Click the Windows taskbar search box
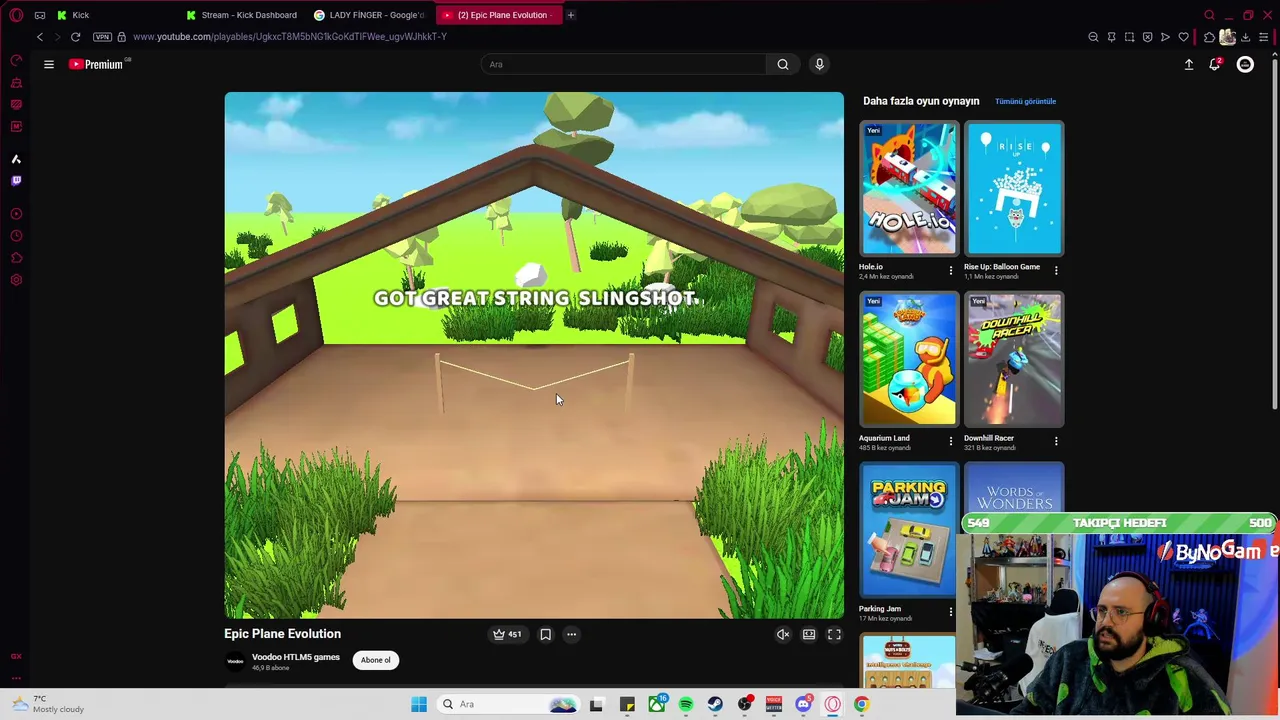The height and width of the screenshot is (720, 1280). coord(509,704)
